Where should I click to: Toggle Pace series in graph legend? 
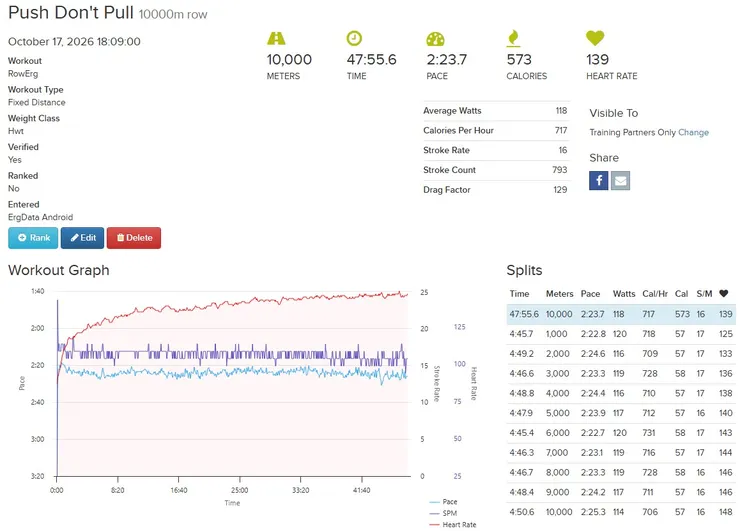(444, 502)
